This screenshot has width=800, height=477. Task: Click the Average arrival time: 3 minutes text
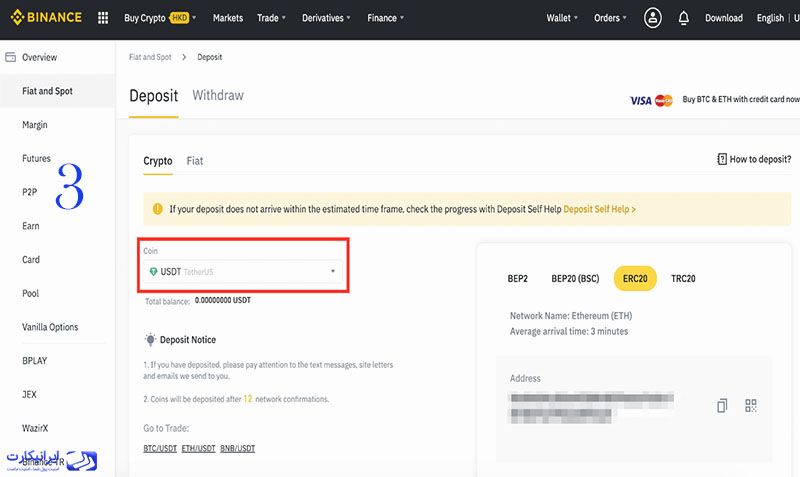[x=569, y=332]
